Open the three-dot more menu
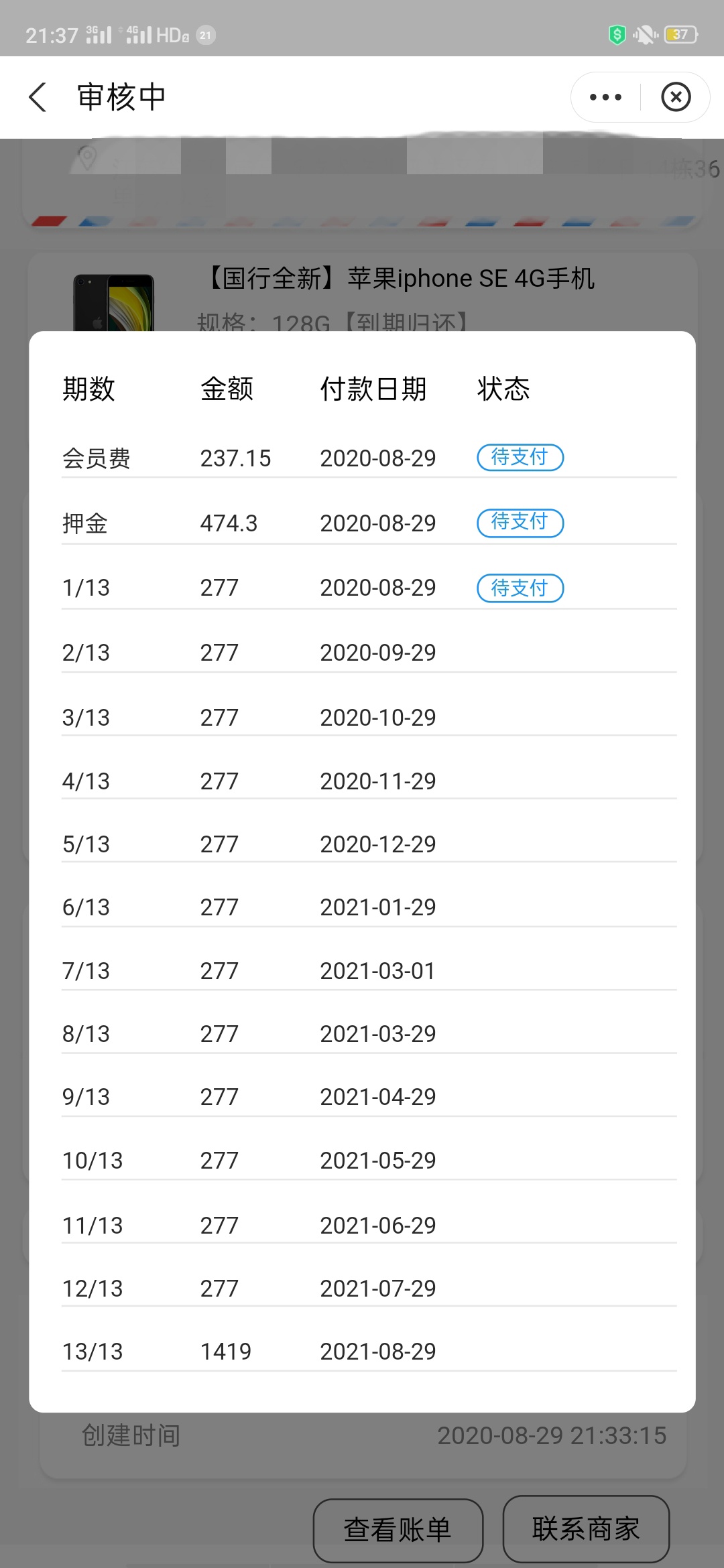The width and height of the screenshot is (724, 1568). 605,98
